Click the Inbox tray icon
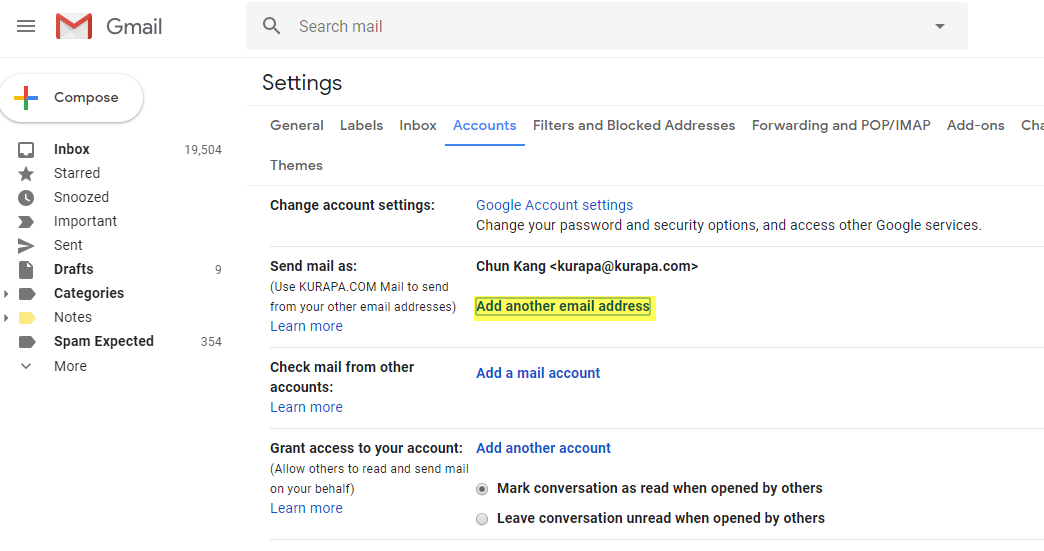This screenshot has width=1044, height=551. point(26,149)
